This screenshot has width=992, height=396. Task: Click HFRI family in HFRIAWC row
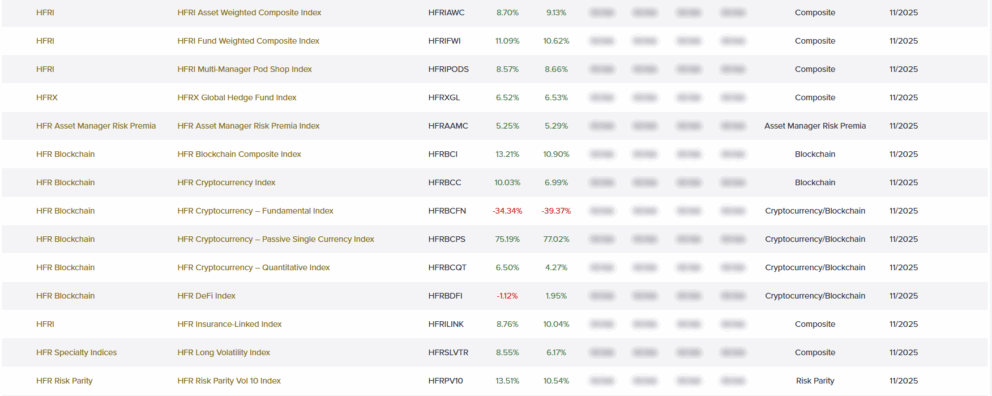coord(45,13)
